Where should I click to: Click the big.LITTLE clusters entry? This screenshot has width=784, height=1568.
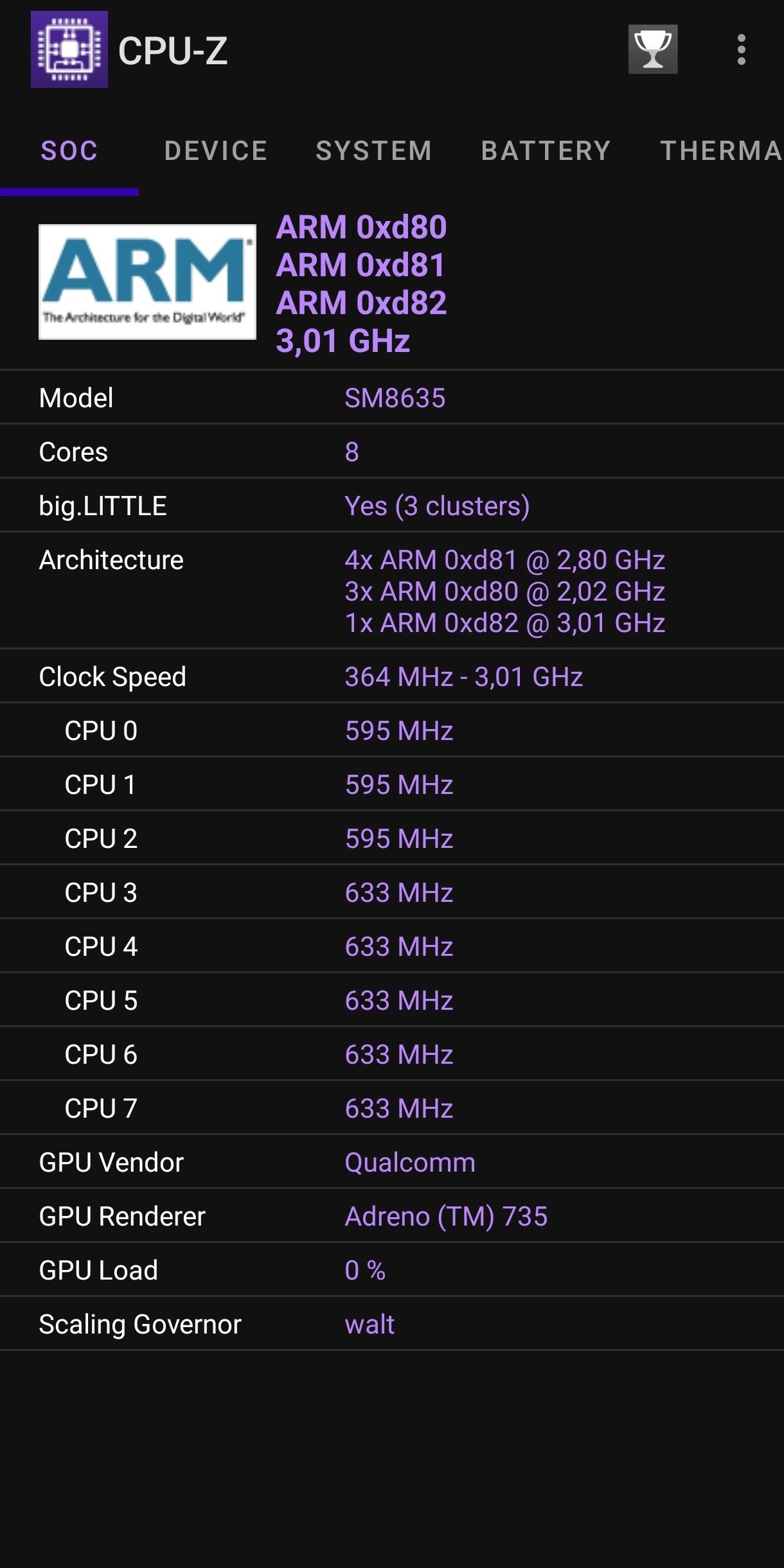436,505
